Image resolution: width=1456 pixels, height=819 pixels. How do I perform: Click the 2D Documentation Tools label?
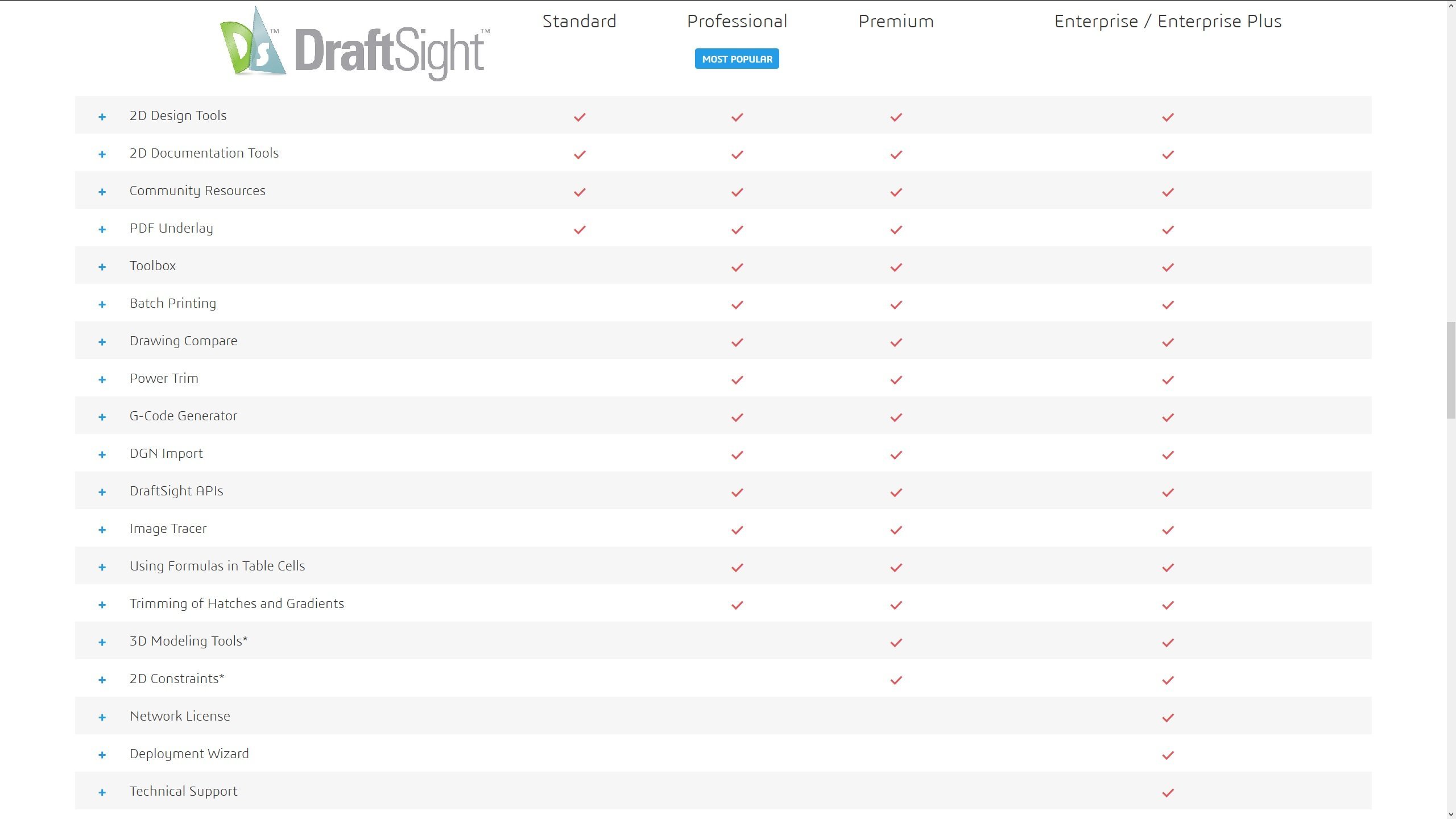pyautogui.click(x=204, y=153)
